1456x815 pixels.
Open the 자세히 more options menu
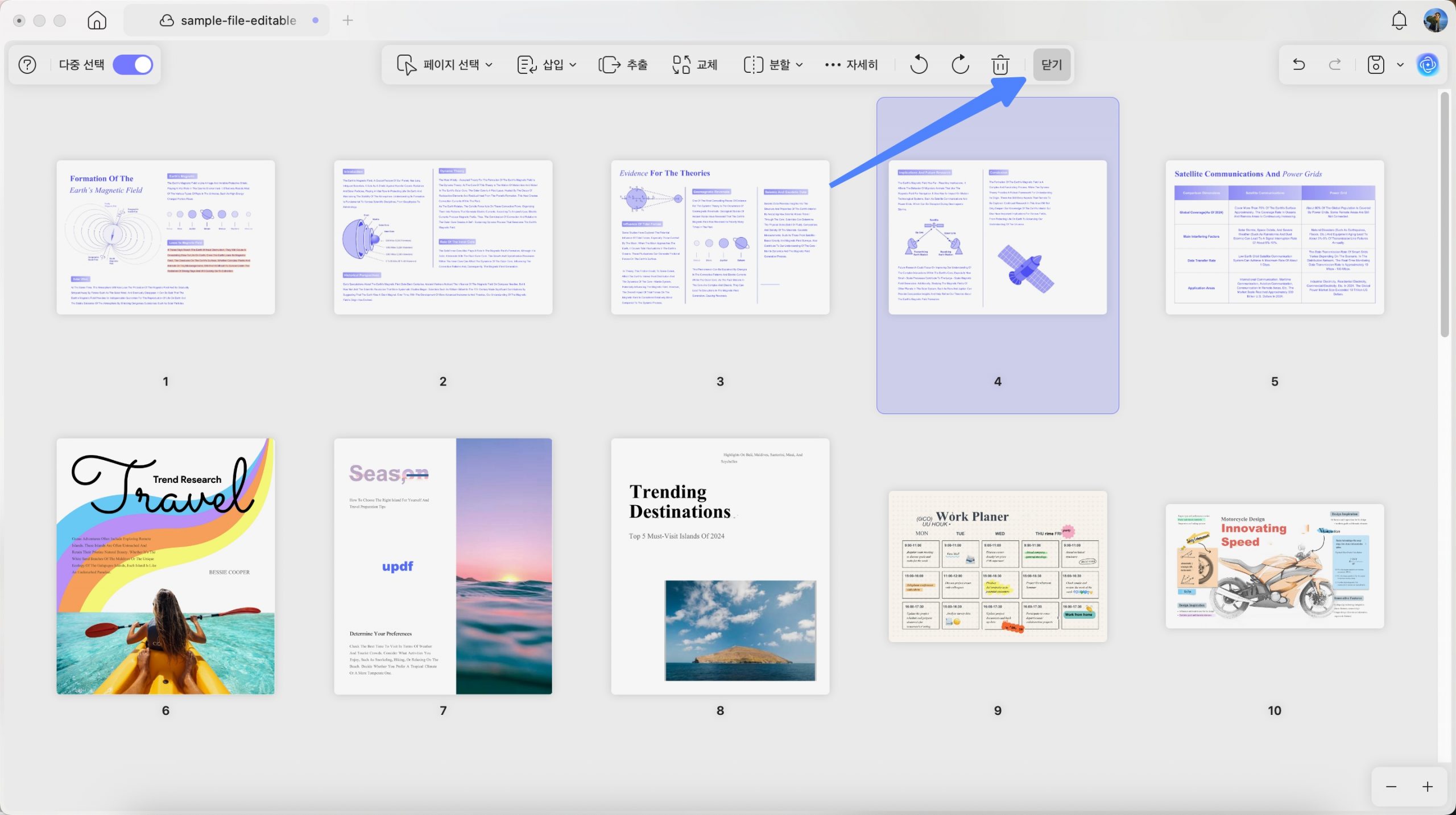pos(851,65)
